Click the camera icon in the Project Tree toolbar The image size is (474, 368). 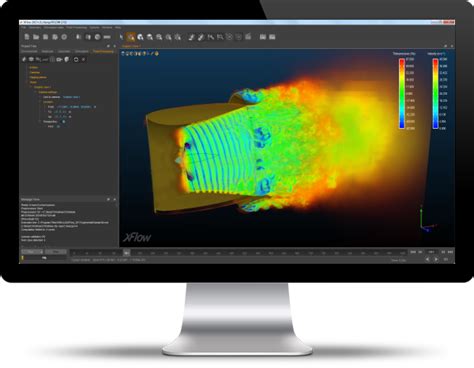[59, 59]
